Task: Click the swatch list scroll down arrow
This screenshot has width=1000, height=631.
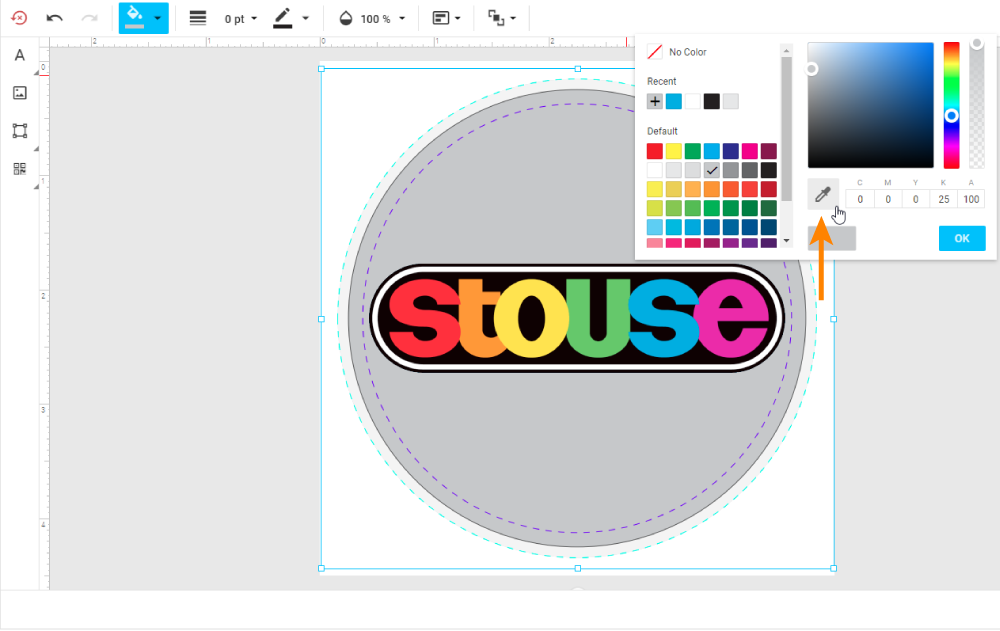Action: point(786,240)
